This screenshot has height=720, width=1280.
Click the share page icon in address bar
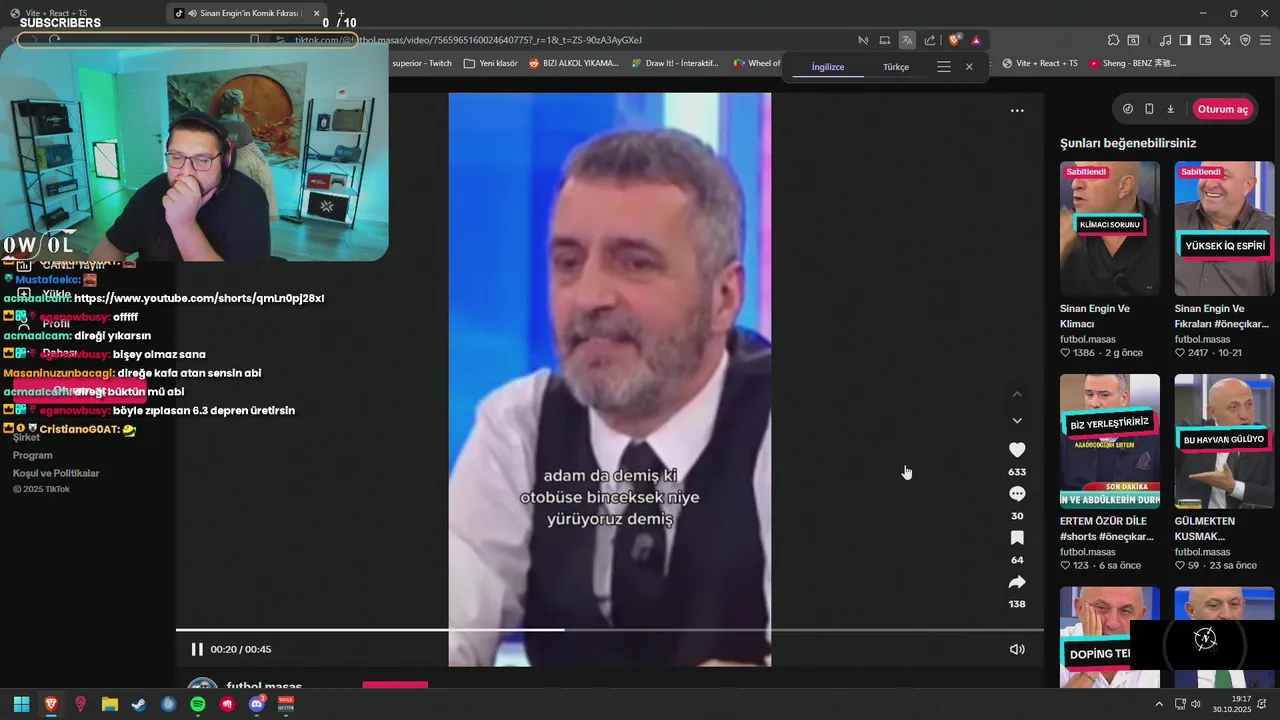pyautogui.click(x=930, y=40)
